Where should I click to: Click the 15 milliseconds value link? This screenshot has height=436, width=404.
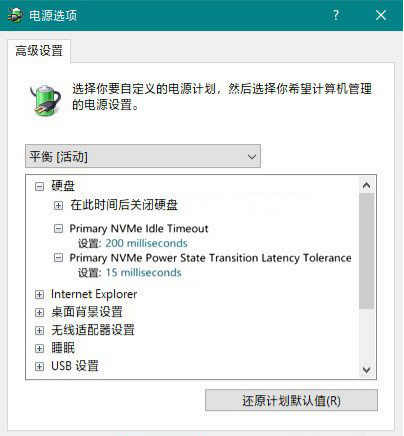144,273
